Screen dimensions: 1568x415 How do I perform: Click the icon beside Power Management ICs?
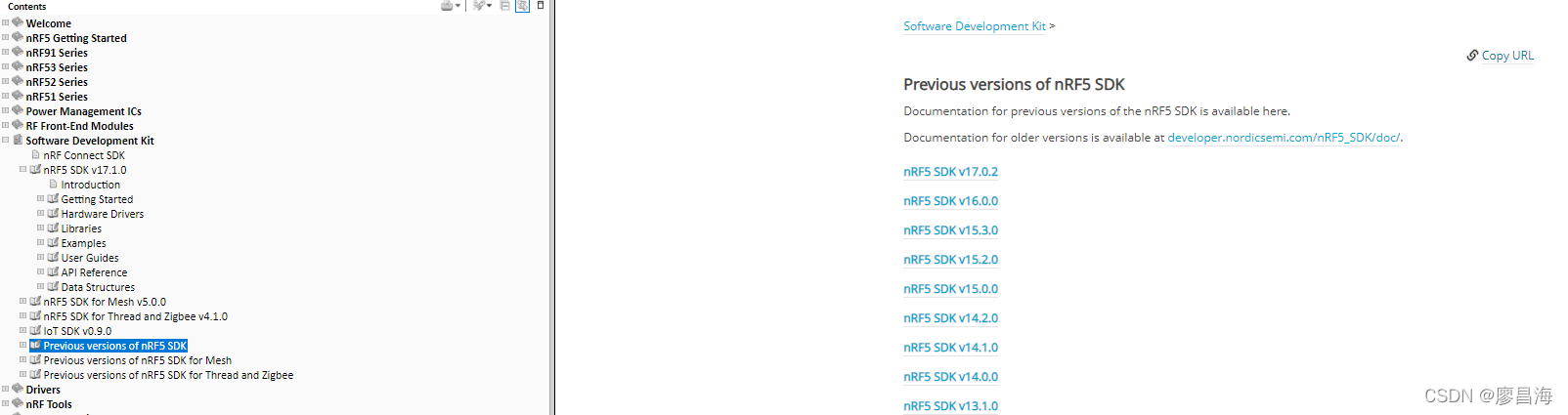tap(18, 110)
